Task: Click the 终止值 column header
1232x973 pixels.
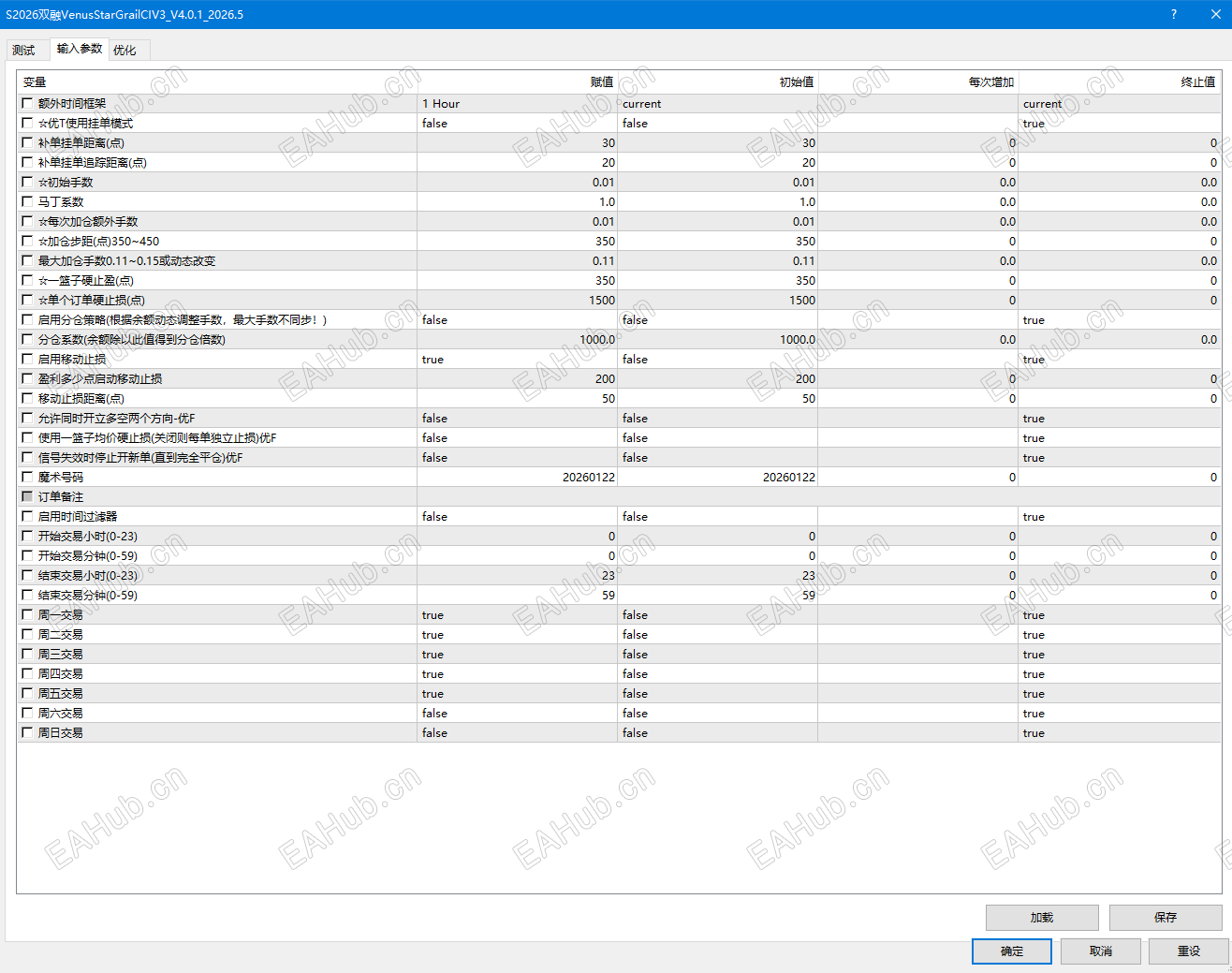Action: click(x=1119, y=82)
